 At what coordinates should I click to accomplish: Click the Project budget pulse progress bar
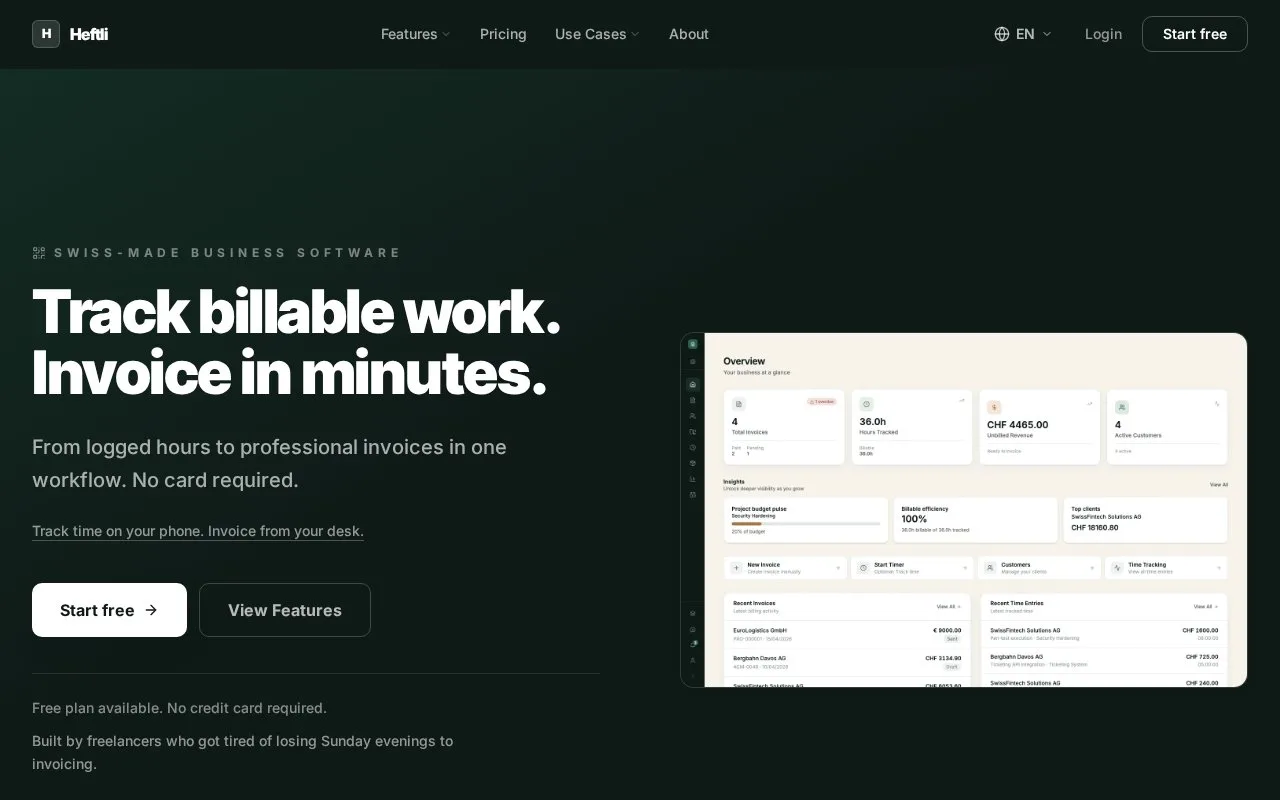coord(806,523)
